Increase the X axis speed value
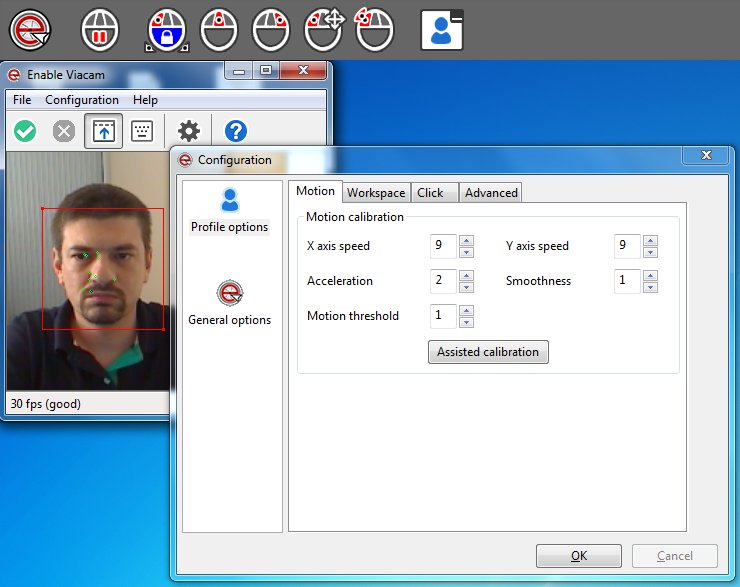The height and width of the screenshot is (587, 740). 466,240
